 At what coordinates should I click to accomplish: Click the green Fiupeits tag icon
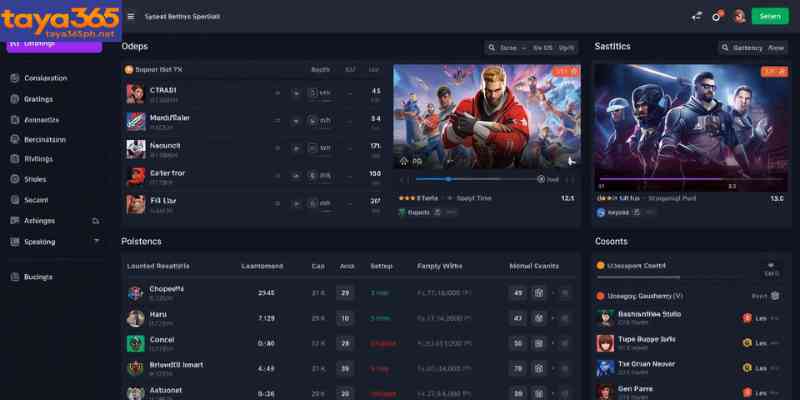(402, 212)
